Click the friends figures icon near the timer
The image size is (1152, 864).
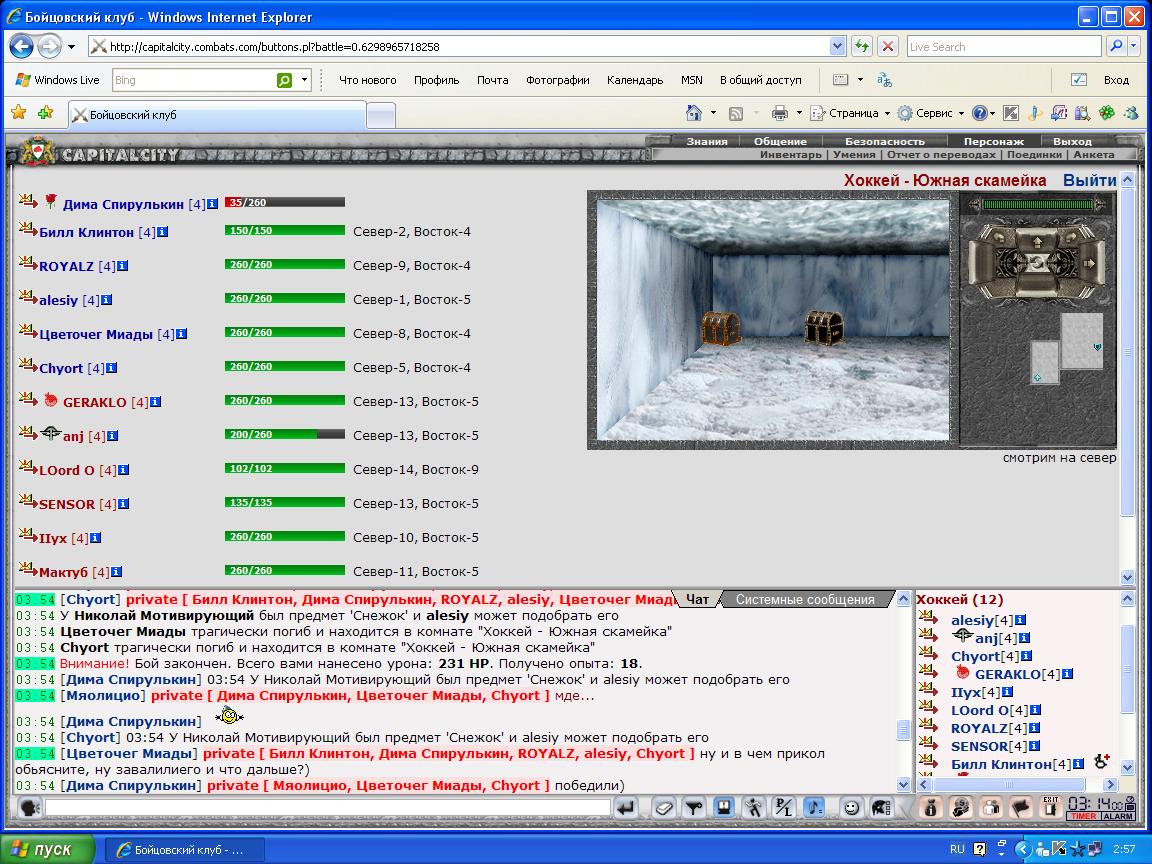point(991,808)
